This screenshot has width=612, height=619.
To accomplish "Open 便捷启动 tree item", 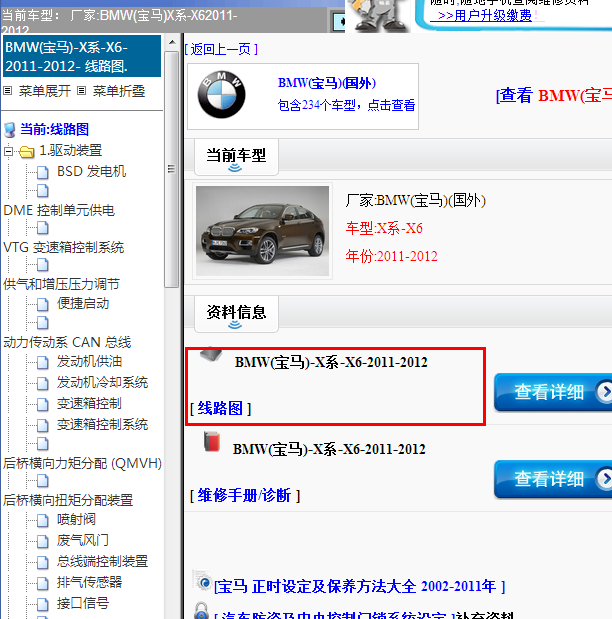I will (83, 303).
